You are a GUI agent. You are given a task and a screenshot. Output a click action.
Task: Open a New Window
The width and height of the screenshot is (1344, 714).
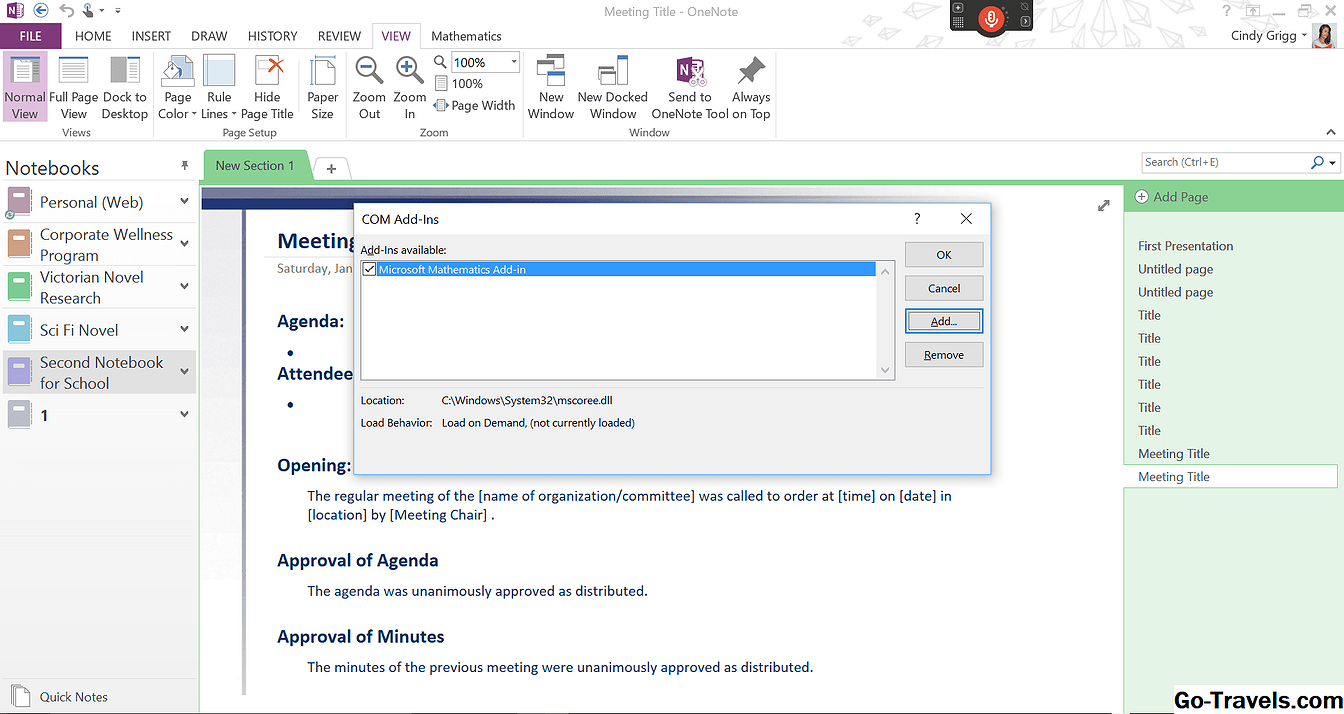tap(551, 88)
